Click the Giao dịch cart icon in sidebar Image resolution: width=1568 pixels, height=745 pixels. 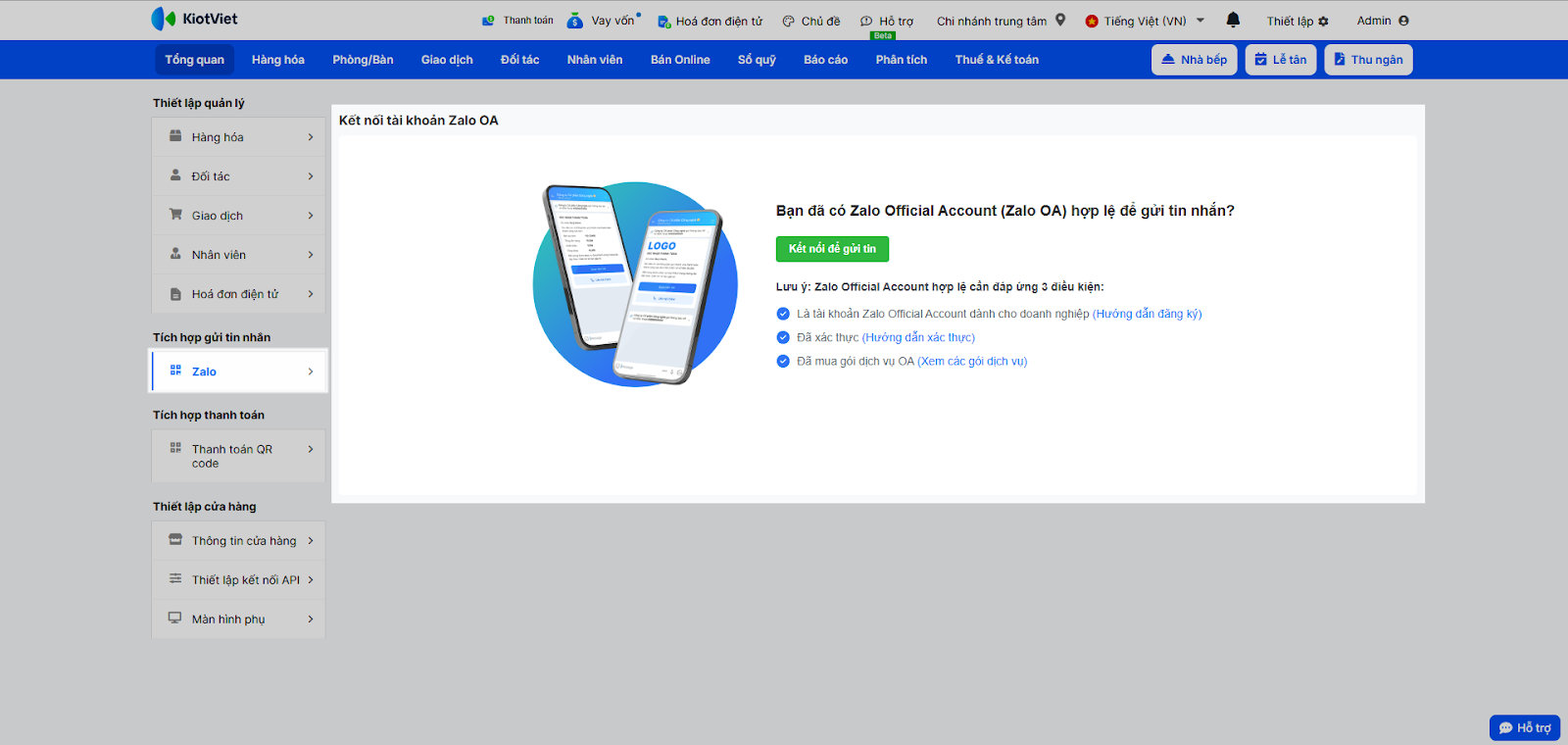point(175,215)
